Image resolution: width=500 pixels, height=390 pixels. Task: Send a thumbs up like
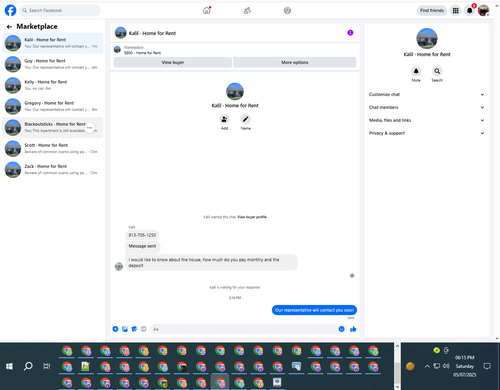click(x=353, y=329)
